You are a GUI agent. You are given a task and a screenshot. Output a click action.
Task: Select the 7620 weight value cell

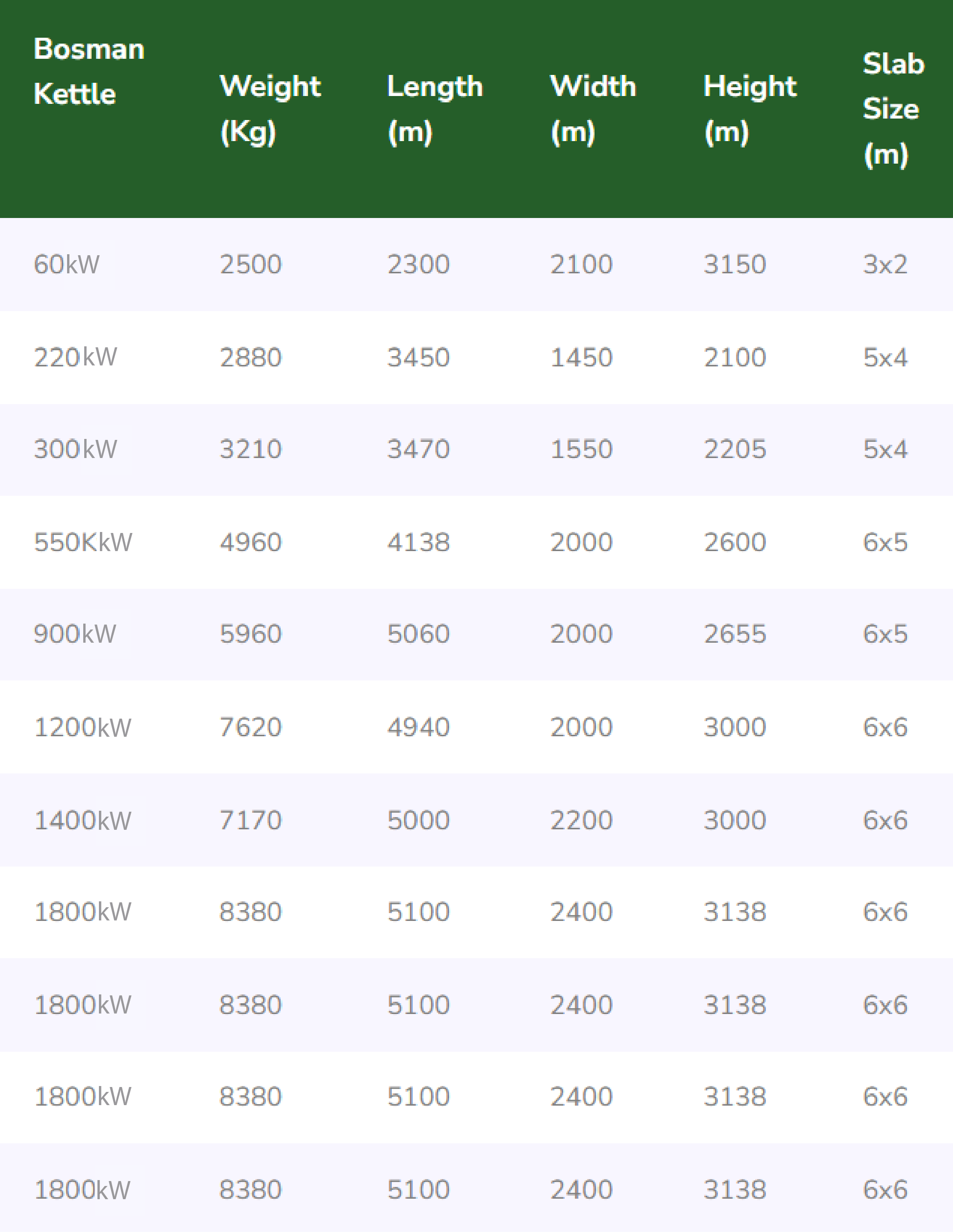coord(250,727)
